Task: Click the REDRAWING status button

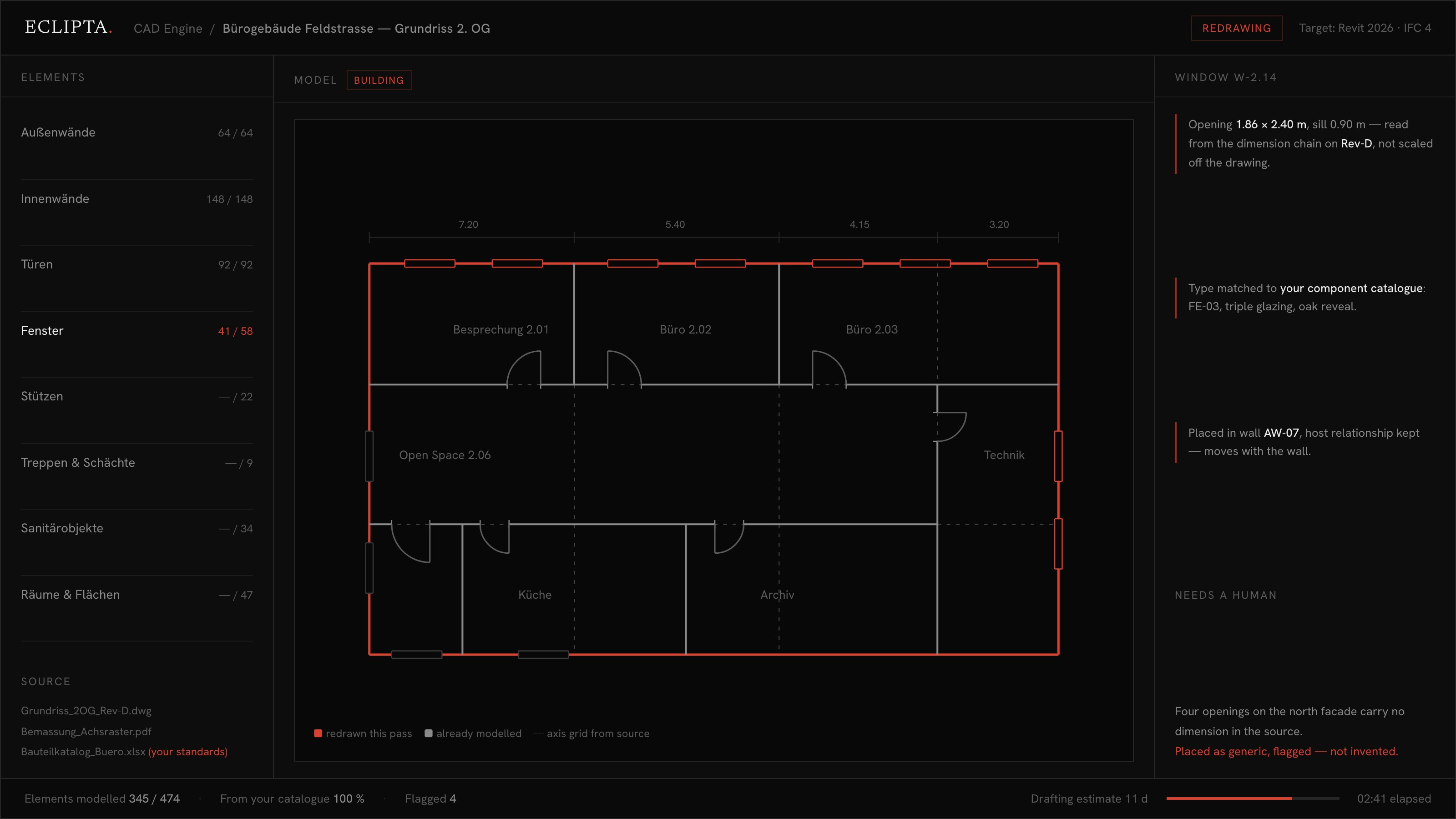Action: tap(1237, 28)
